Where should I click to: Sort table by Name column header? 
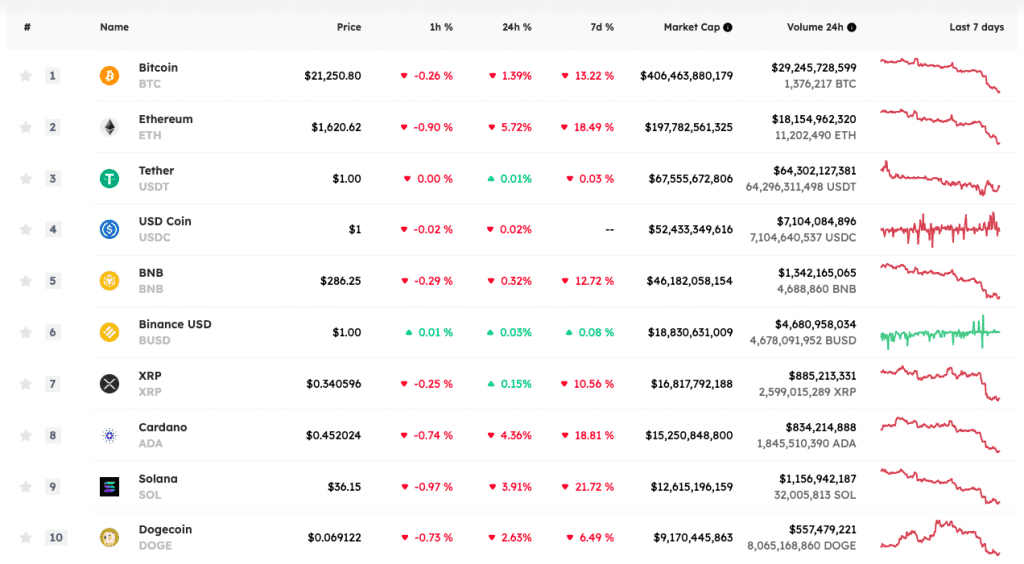tap(114, 27)
